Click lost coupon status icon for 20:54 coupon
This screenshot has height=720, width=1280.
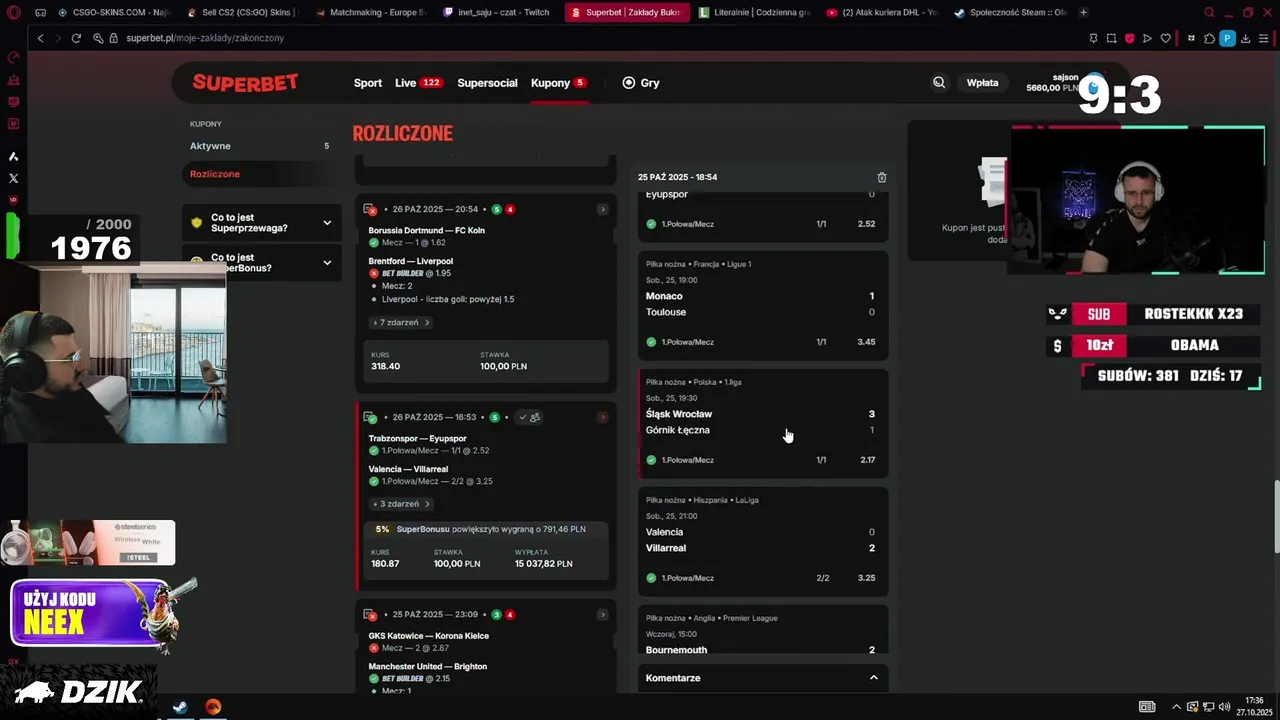[x=371, y=209]
